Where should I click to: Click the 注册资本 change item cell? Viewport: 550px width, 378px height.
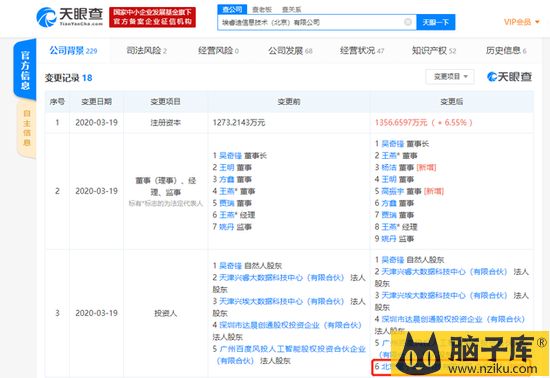165,123
